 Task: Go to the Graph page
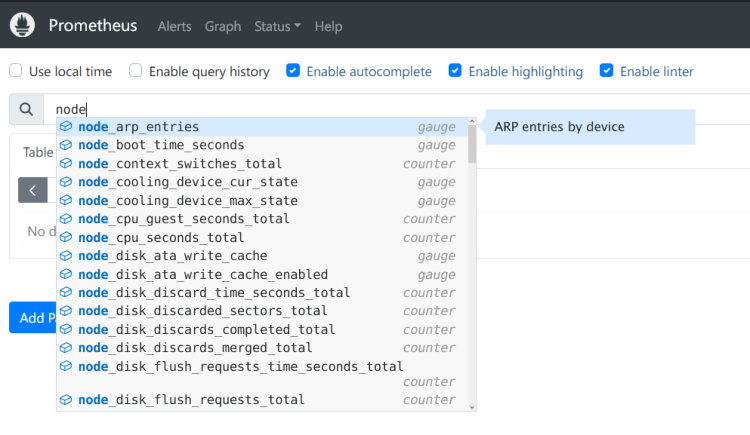(223, 26)
